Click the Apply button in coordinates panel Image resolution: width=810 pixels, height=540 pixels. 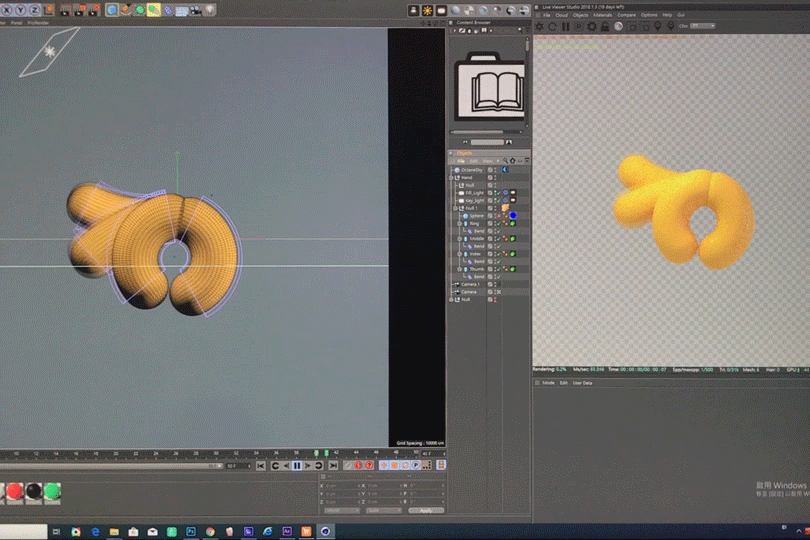[426, 510]
